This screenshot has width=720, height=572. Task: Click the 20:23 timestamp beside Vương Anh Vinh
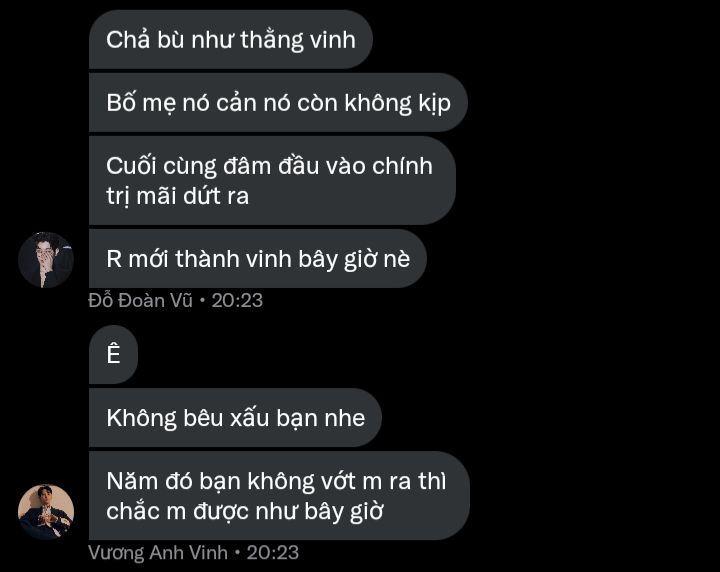pyautogui.click(x=273, y=553)
